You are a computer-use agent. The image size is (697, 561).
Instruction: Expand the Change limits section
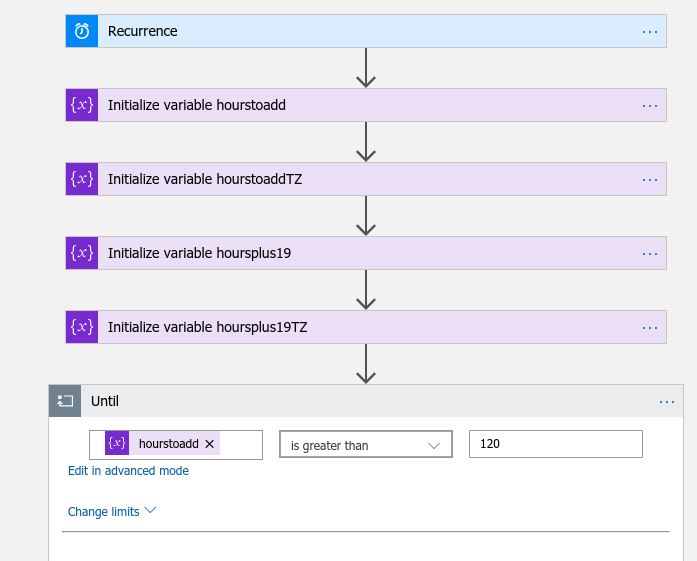(x=112, y=511)
